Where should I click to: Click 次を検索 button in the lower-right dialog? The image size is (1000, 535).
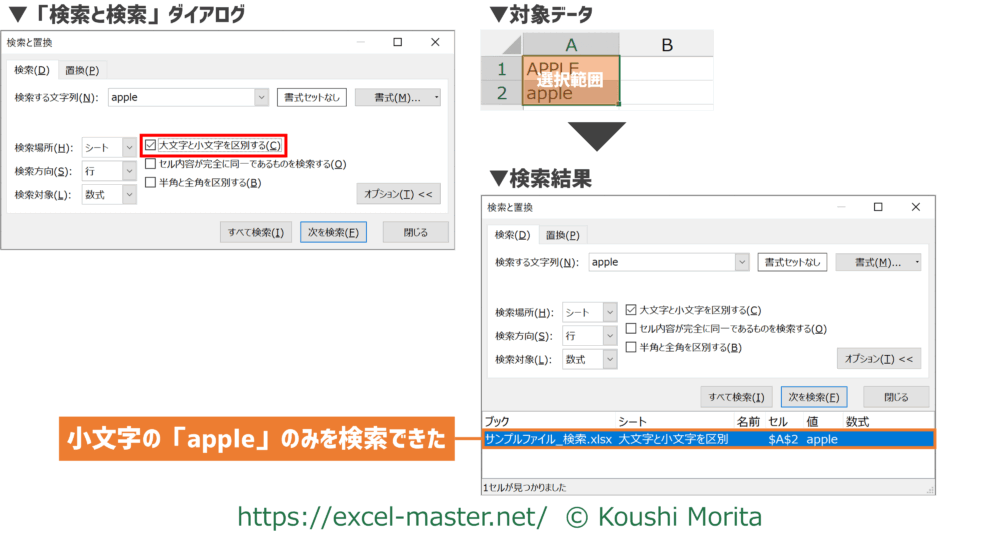(x=814, y=397)
